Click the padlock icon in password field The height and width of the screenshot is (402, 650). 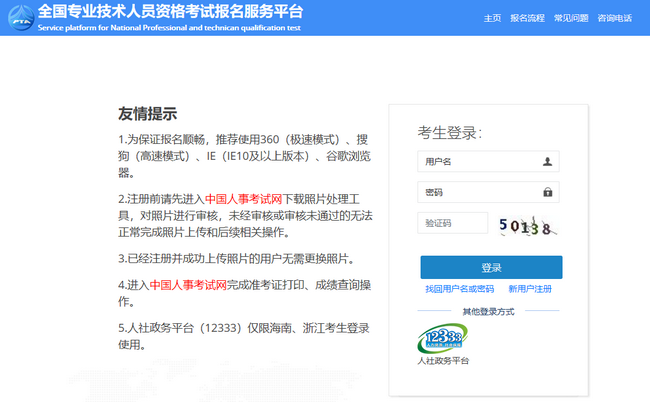pyautogui.click(x=547, y=192)
